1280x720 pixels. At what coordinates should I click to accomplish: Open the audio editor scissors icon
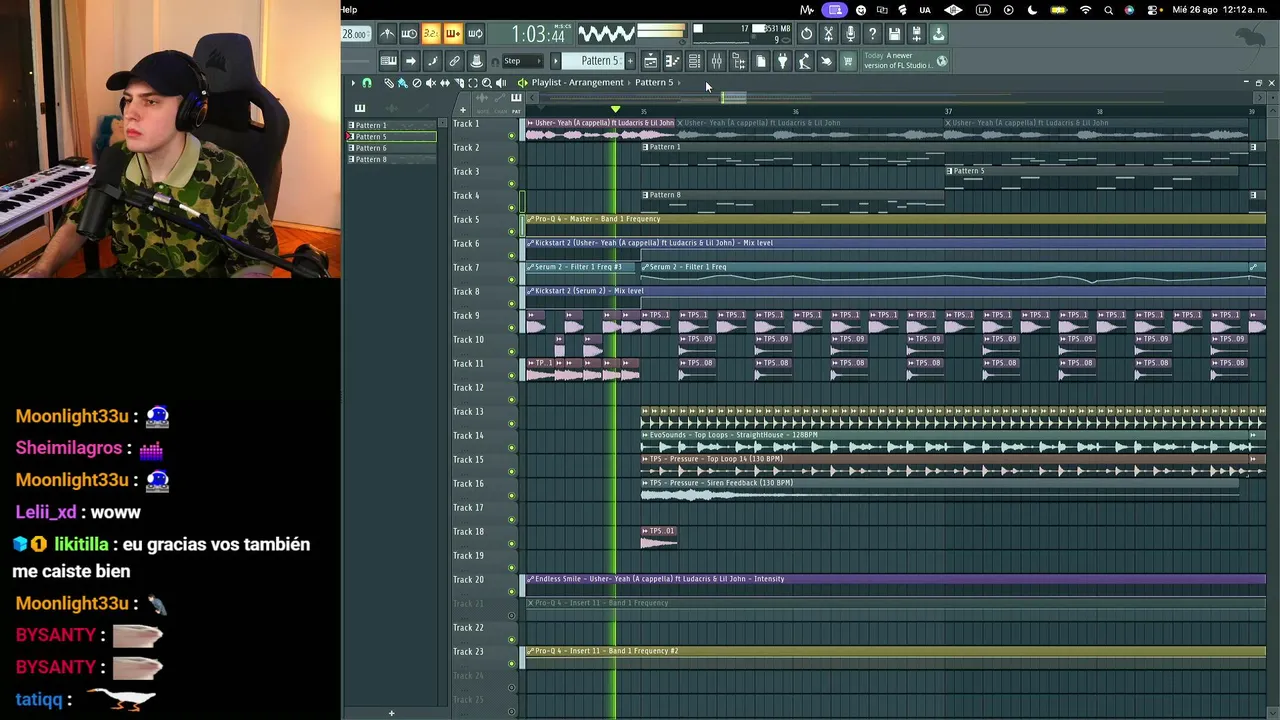point(828,34)
